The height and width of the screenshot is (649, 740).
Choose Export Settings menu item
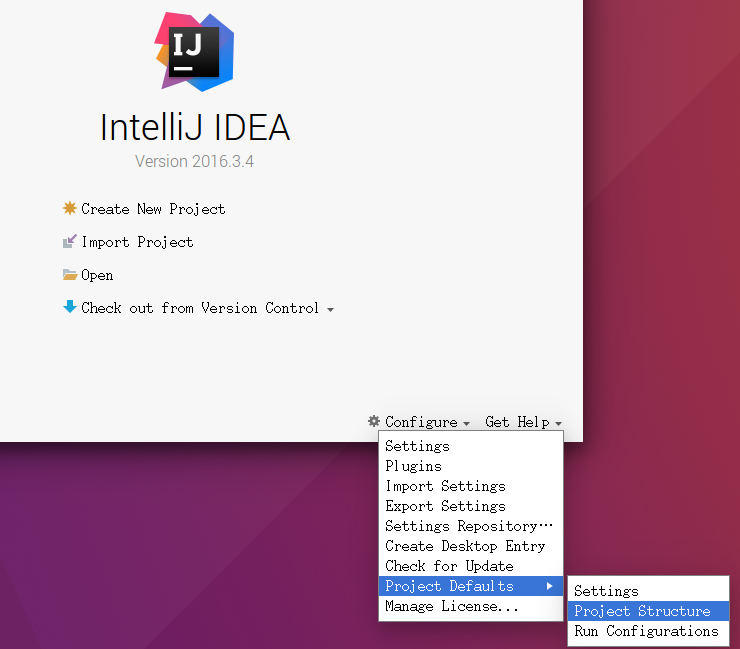click(471, 506)
